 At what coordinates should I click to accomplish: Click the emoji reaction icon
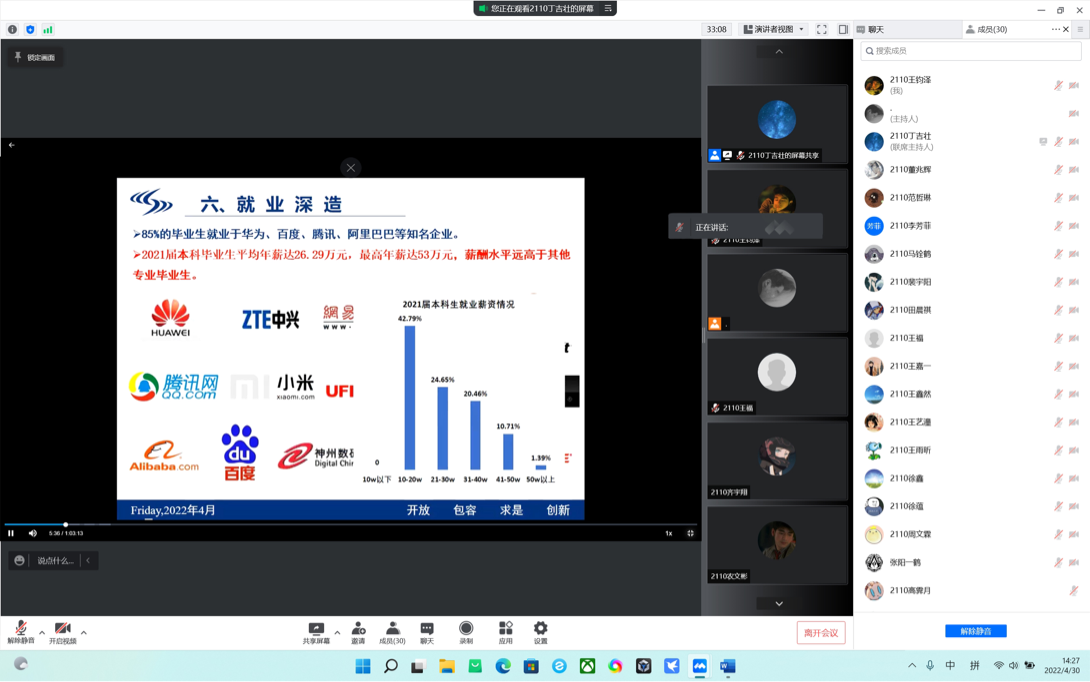19,561
